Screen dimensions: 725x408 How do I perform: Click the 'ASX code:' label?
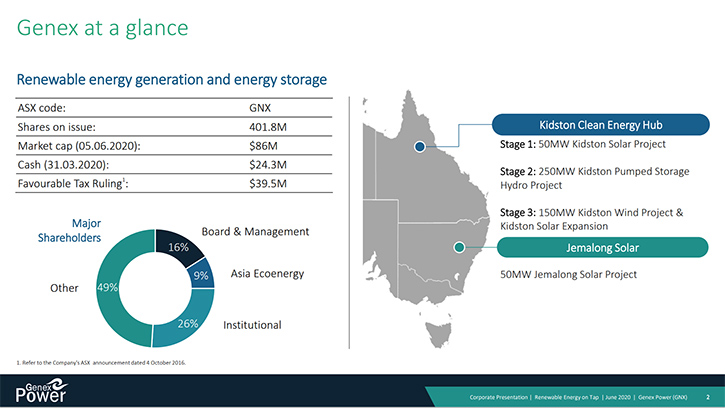point(42,108)
